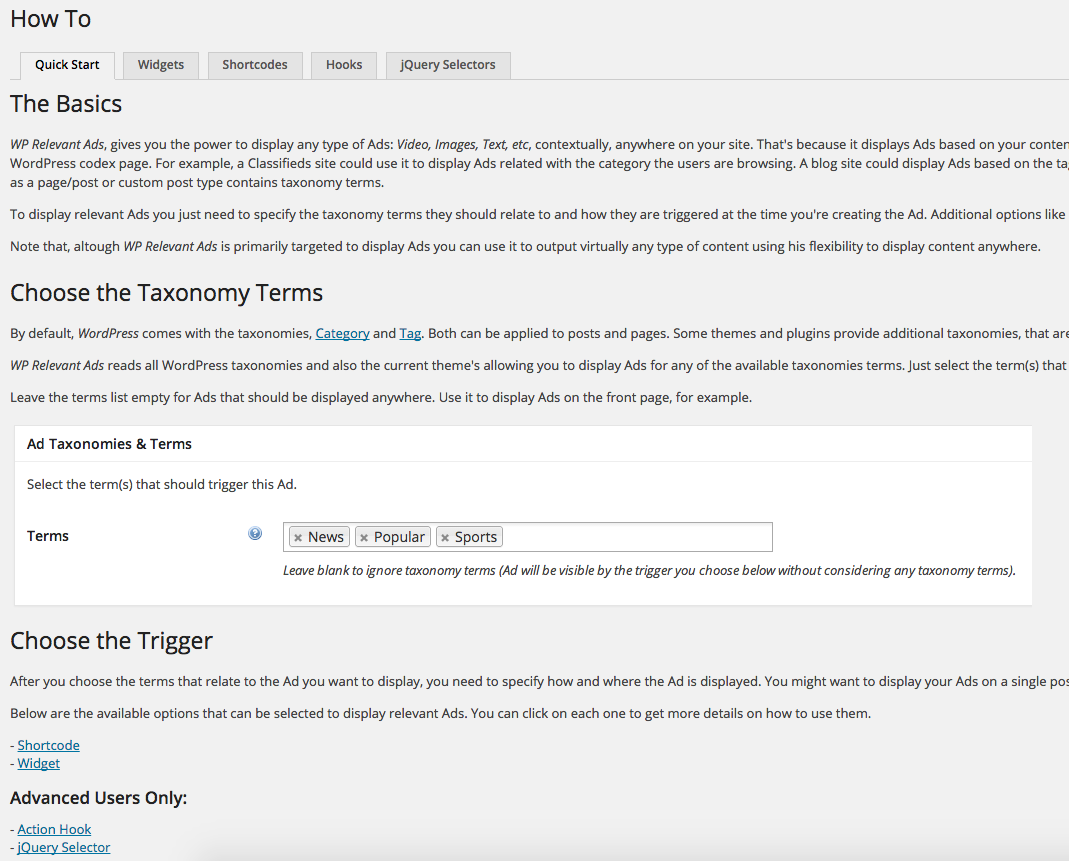Open the jQuery Selector link
1069x861 pixels.
coord(63,847)
